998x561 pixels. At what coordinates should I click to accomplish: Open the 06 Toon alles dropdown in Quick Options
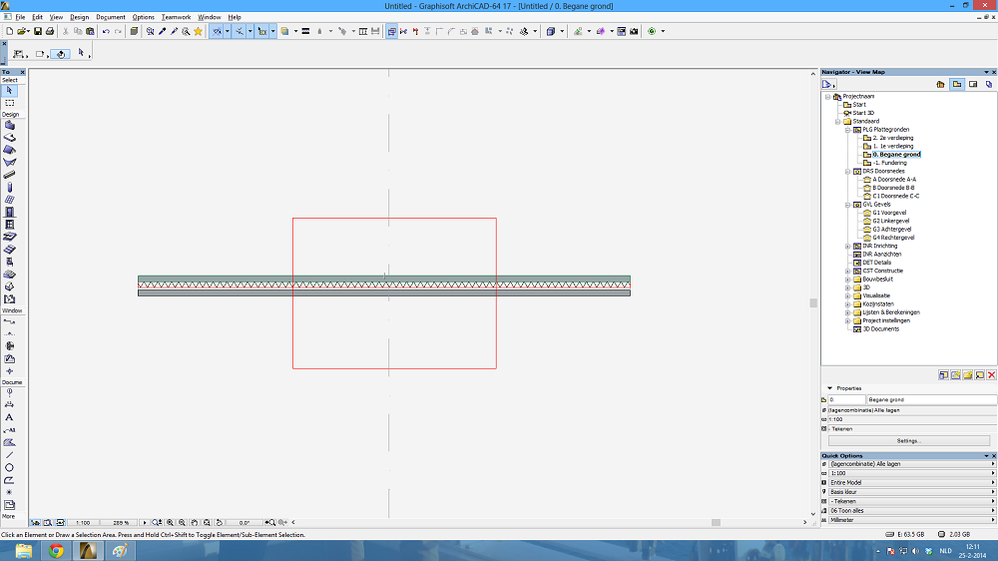[912, 511]
